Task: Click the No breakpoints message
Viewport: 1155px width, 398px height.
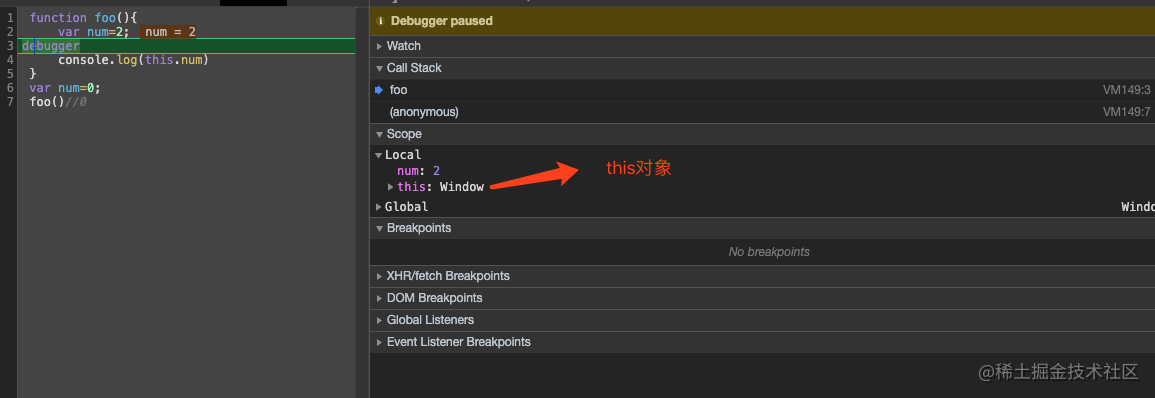Action: coord(769,252)
